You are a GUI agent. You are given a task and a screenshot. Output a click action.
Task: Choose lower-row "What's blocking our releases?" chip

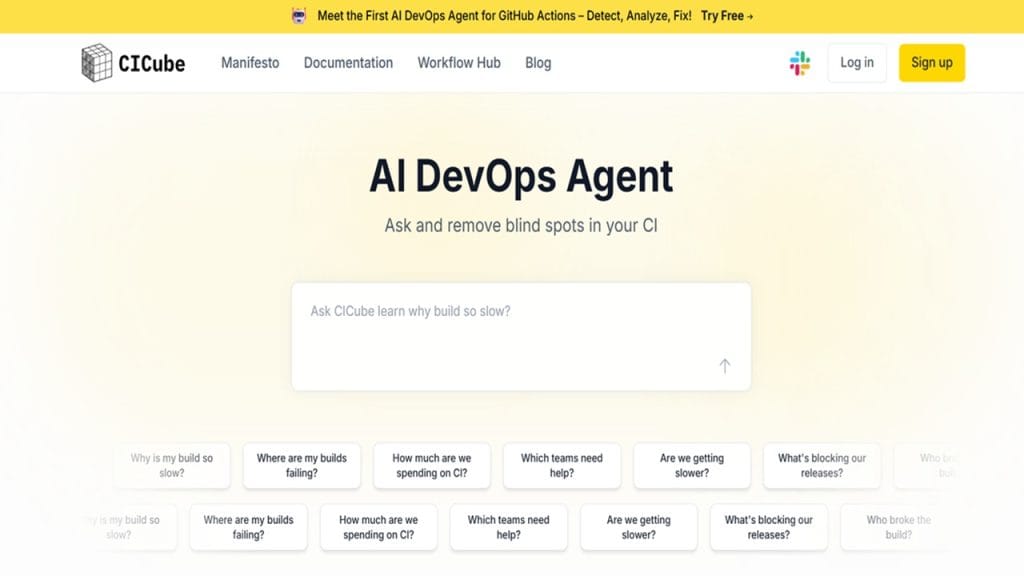pyautogui.click(x=769, y=527)
